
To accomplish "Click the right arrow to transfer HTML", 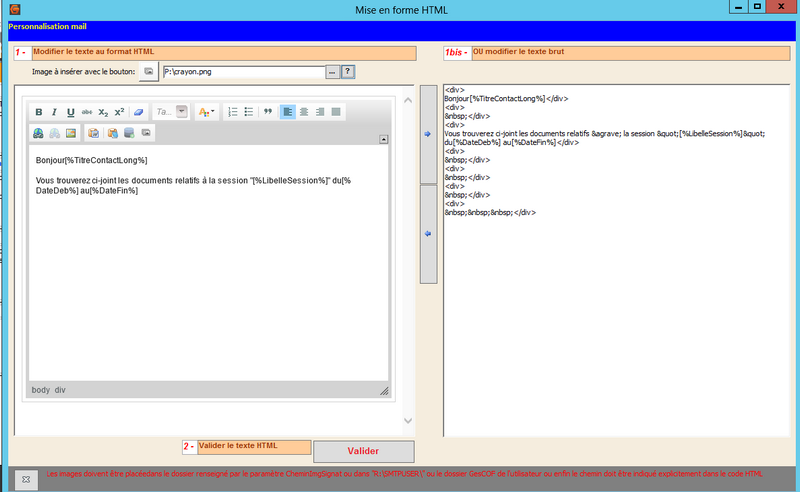I will (428, 133).
